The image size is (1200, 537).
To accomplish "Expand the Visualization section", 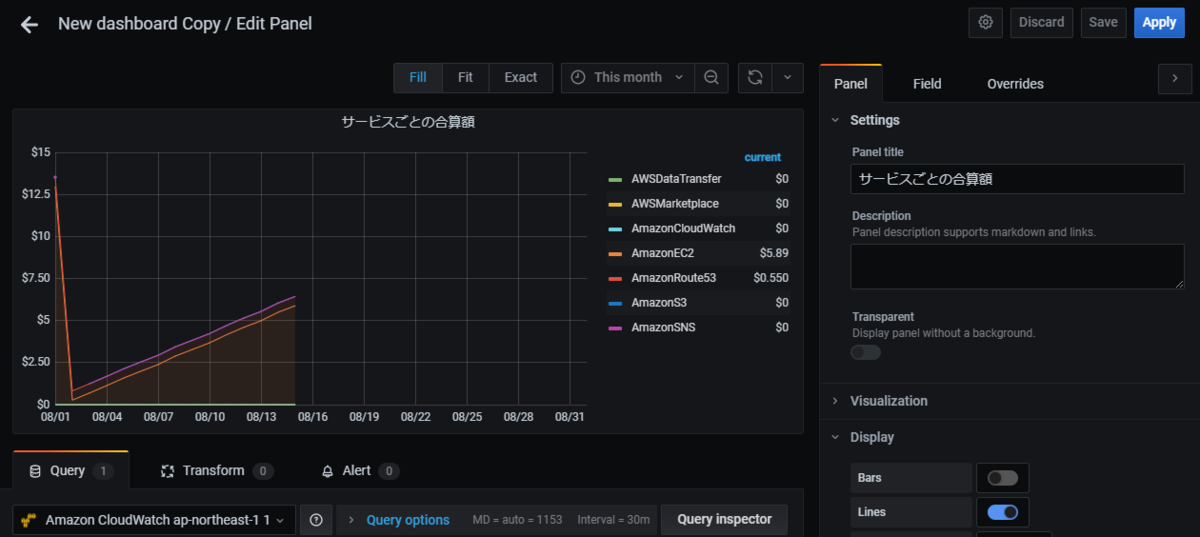I will click(x=888, y=401).
